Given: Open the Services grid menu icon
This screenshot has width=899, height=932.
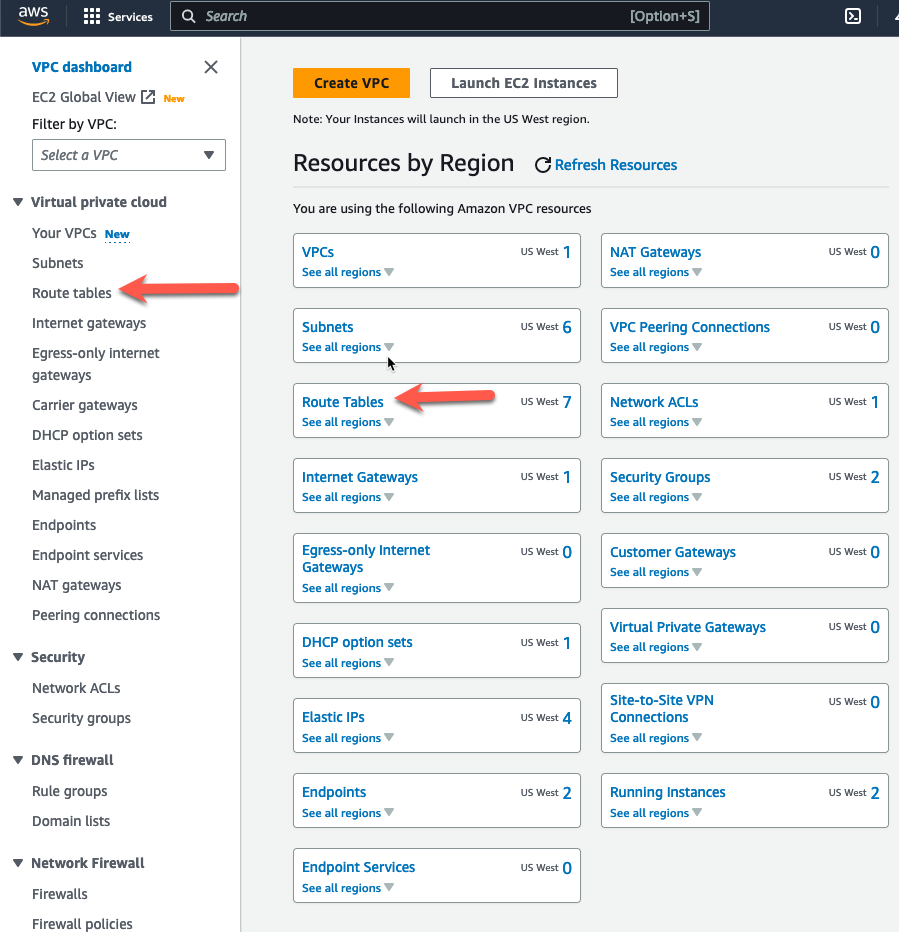Looking at the screenshot, I should [x=92, y=17].
